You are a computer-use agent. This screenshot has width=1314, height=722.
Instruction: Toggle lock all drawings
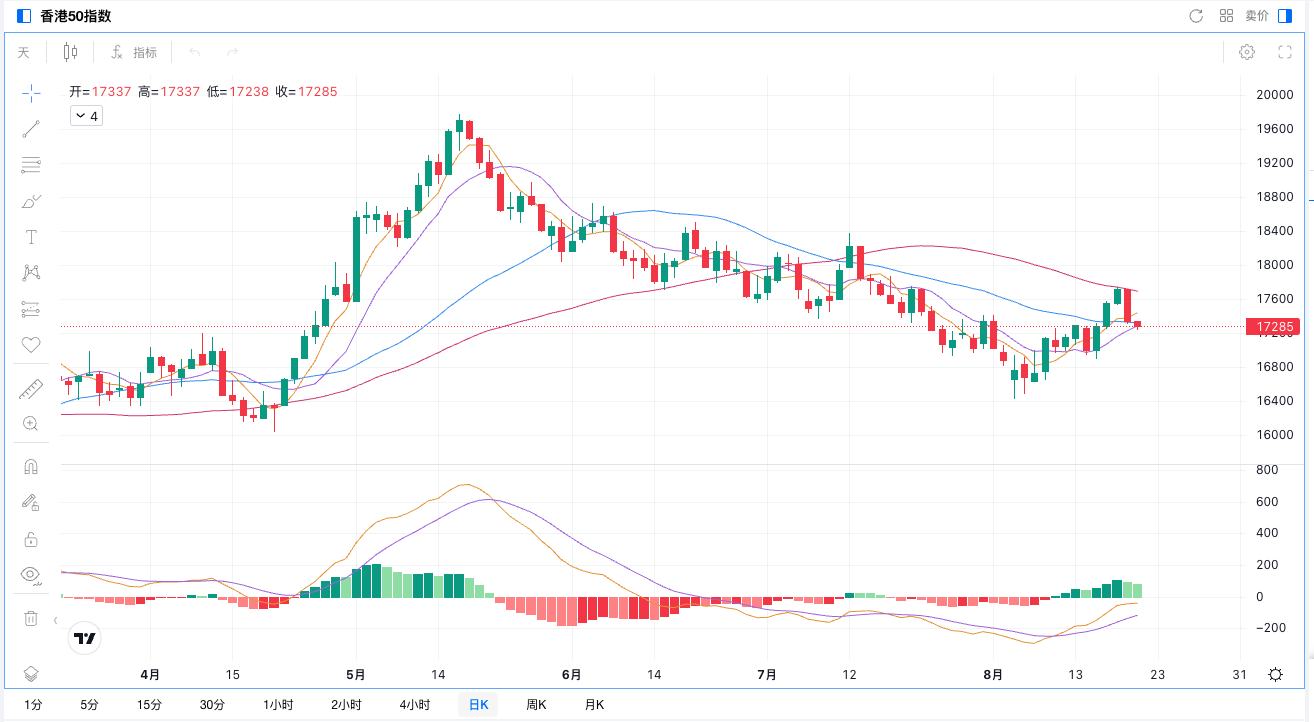[31, 539]
